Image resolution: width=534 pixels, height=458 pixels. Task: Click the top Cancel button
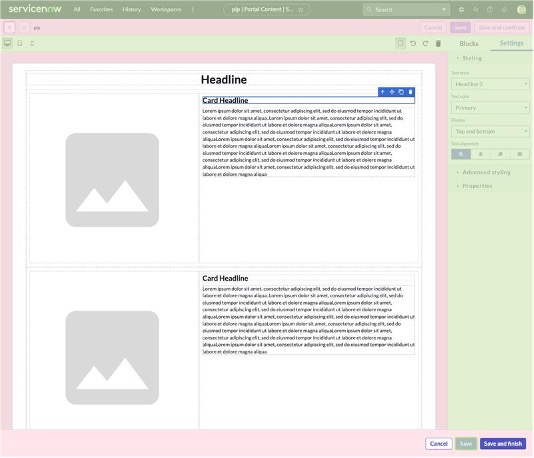(x=433, y=28)
